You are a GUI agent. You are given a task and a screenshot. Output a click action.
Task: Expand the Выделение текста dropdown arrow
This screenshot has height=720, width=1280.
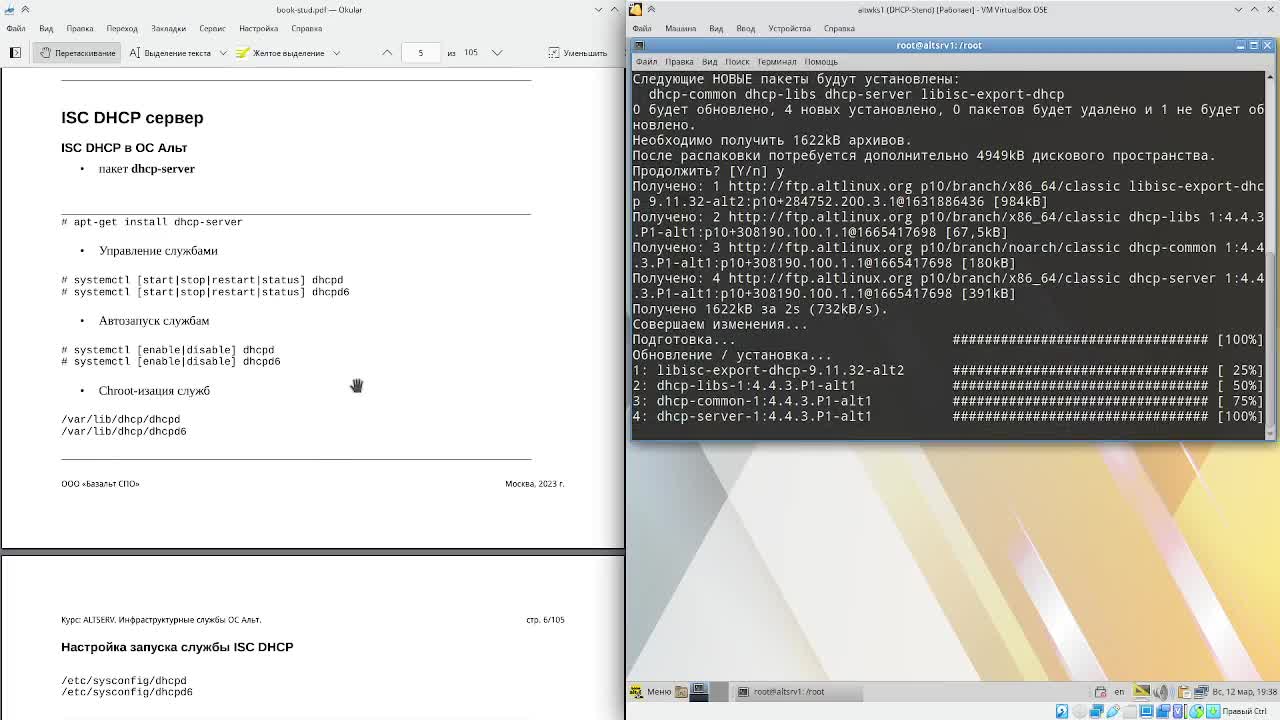coord(223,52)
